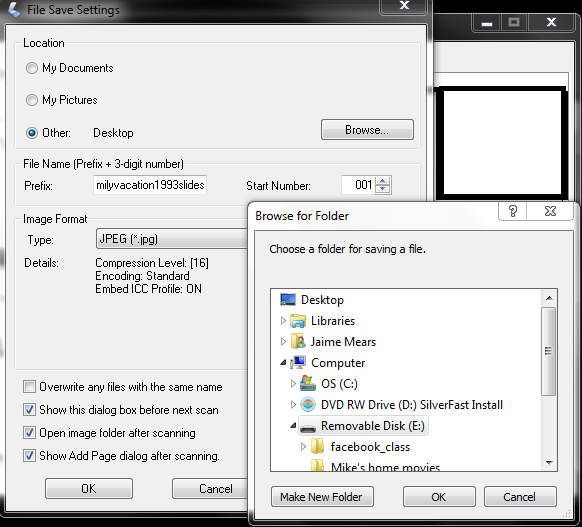Enable Overwrite any files with same name
This screenshot has height=527, width=582.
[x=29, y=387]
